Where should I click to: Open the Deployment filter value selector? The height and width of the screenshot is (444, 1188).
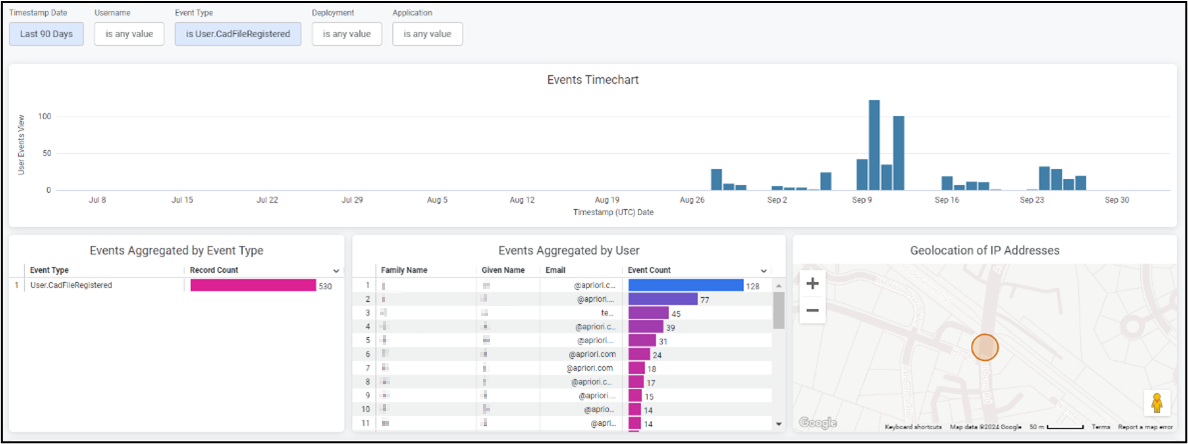(x=347, y=34)
